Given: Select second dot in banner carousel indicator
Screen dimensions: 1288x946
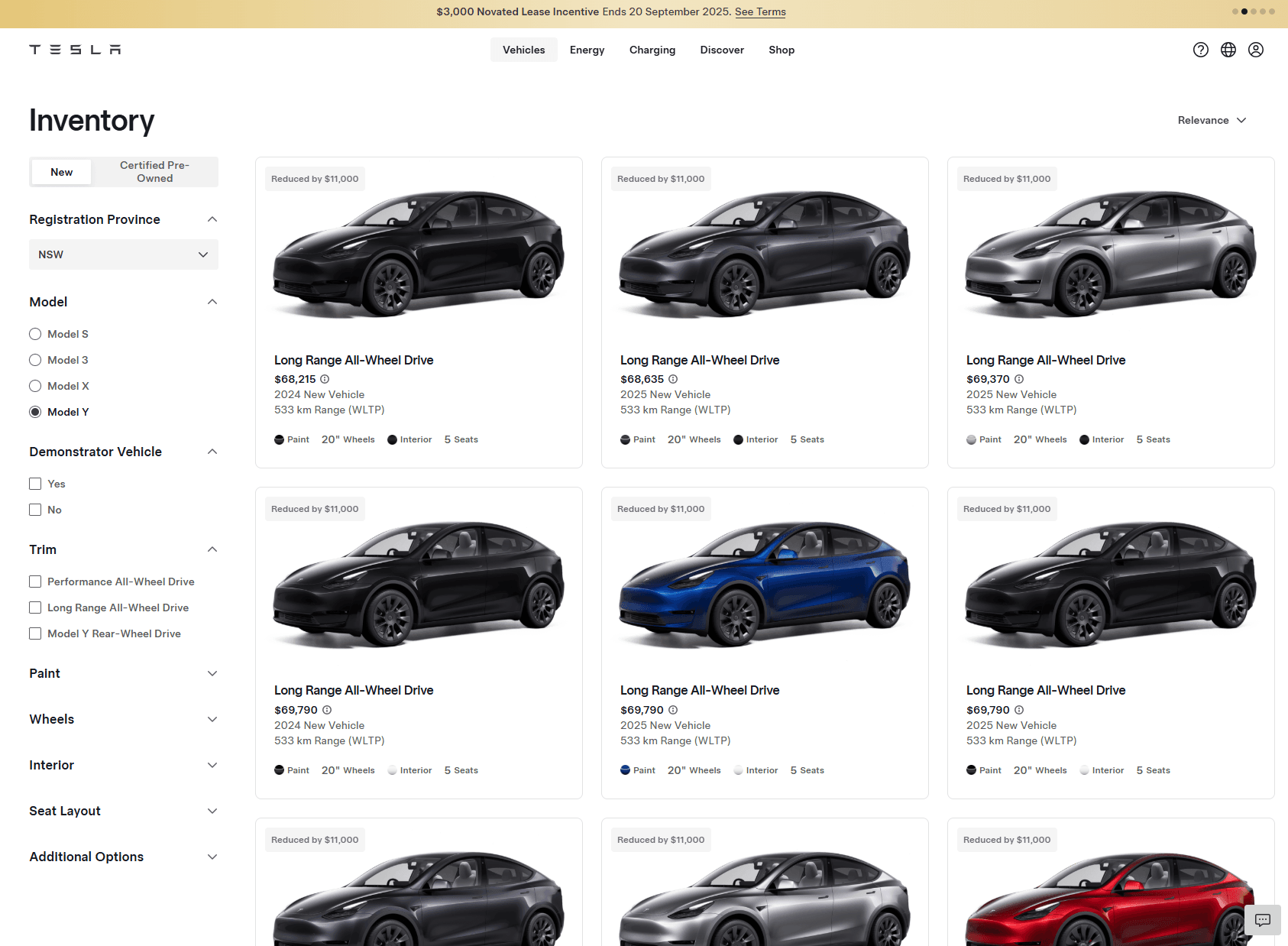Looking at the screenshot, I should click(x=1244, y=11).
